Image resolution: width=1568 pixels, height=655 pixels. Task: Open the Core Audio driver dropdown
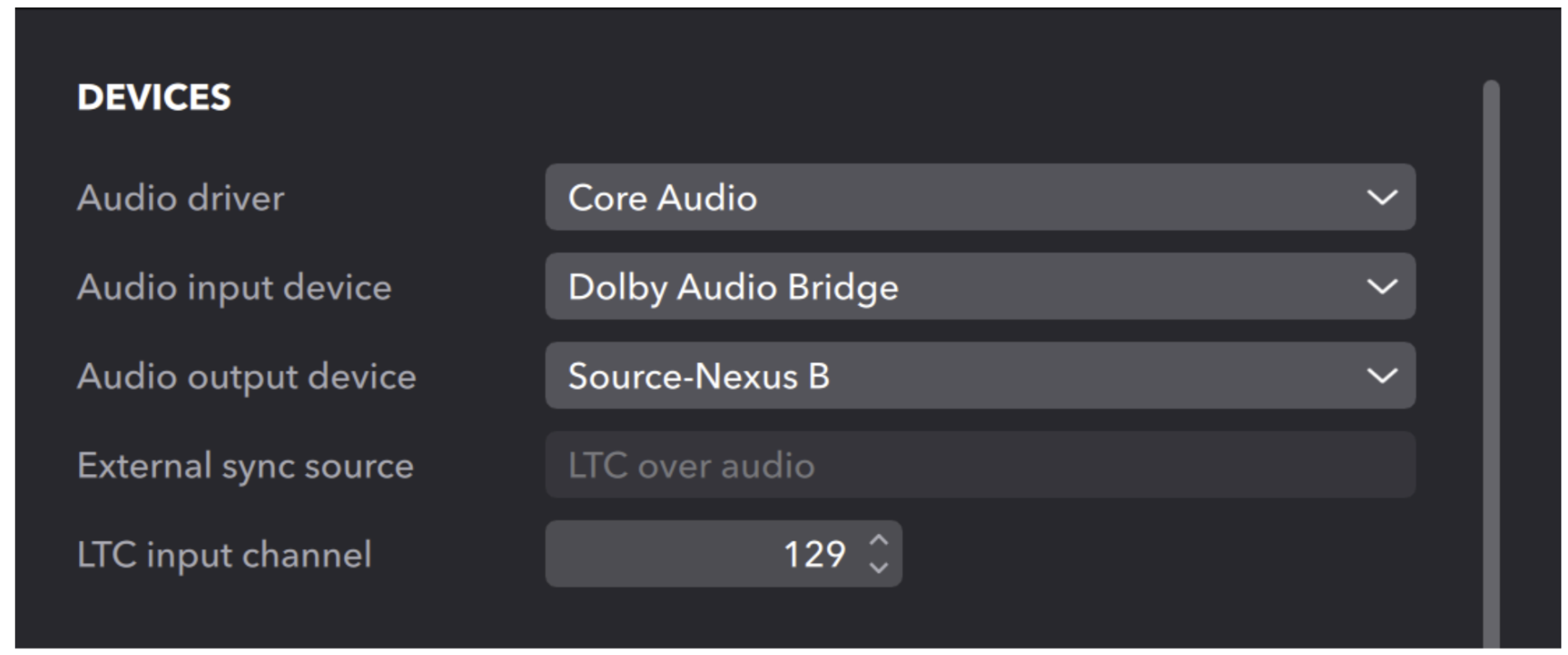point(979,197)
